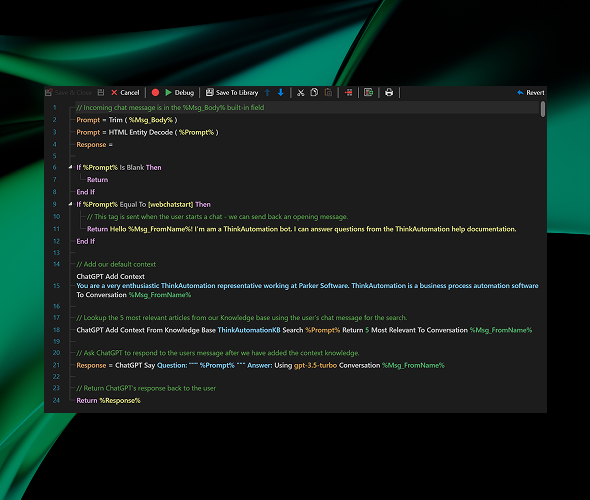Copy selection with the copy icon
The height and width of the screenshot is (500, 590).
[314, 93]
